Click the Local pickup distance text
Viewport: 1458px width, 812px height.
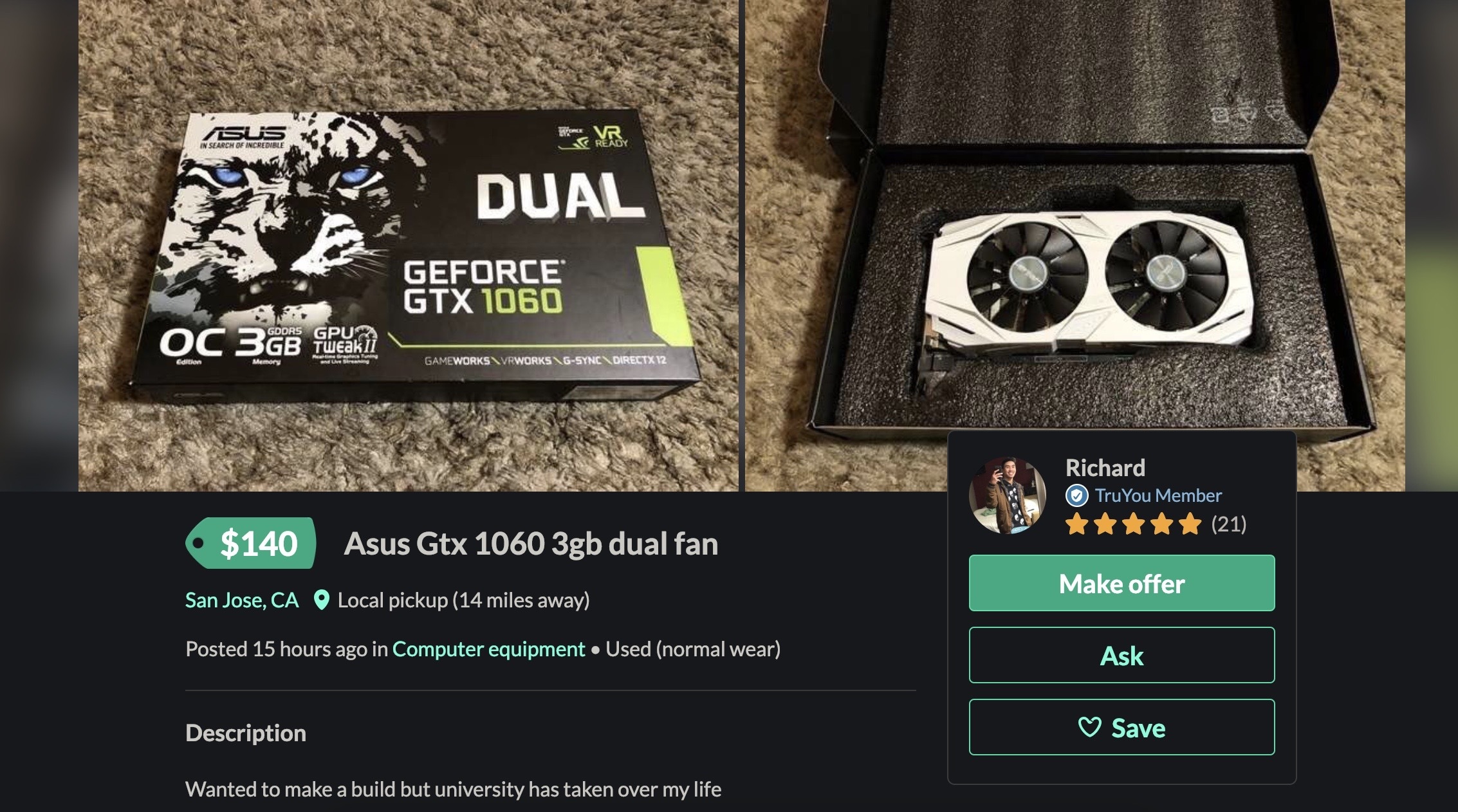pyautogui.click(x=463, y=600)
